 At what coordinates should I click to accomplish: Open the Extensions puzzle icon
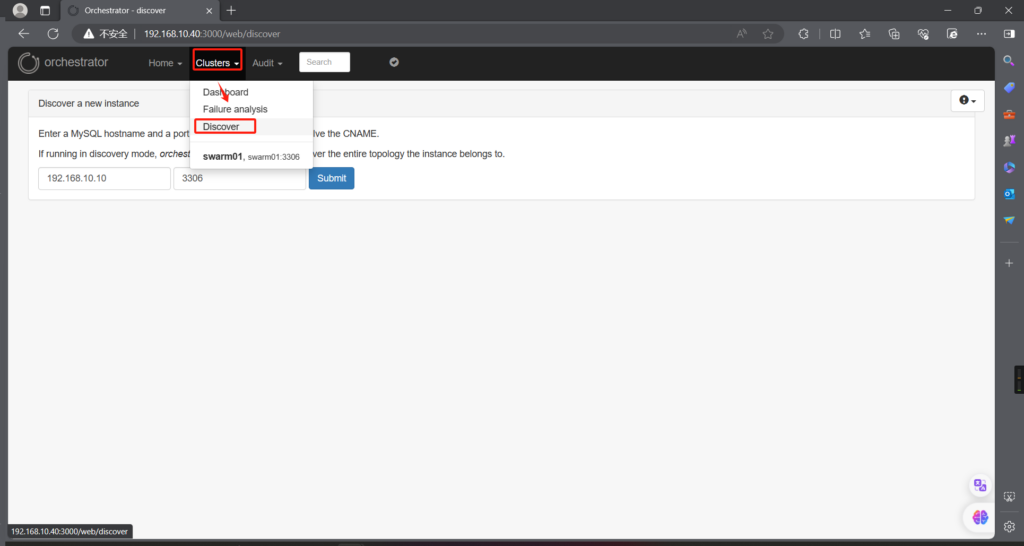(804, 34)
